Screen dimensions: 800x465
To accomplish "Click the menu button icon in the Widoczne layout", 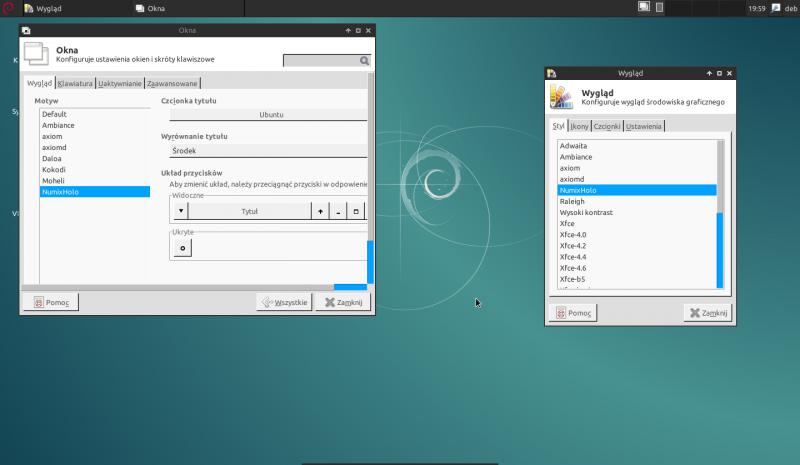I will [181, 211].
